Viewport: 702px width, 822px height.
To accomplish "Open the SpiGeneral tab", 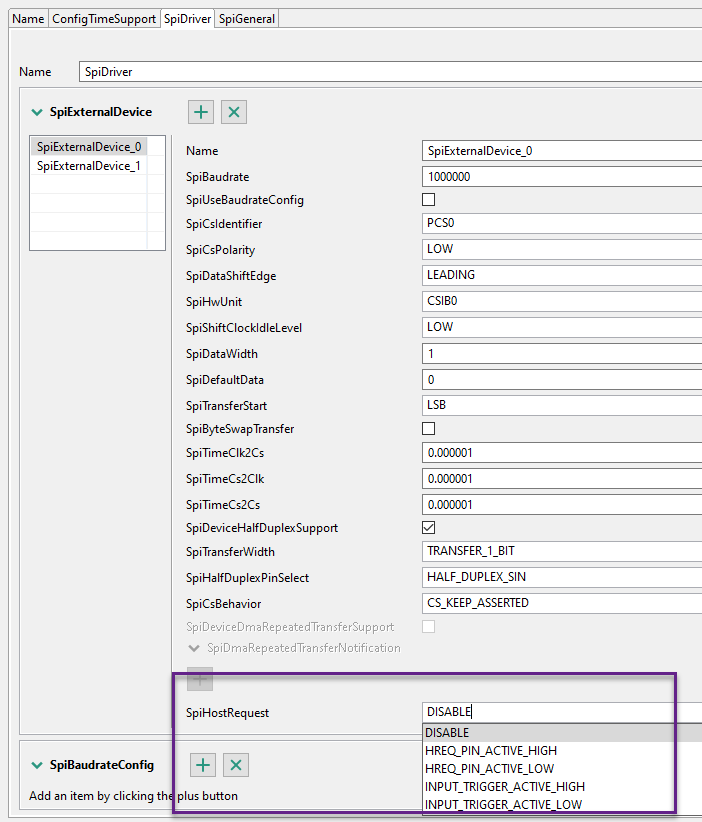I will pos(247,18).
